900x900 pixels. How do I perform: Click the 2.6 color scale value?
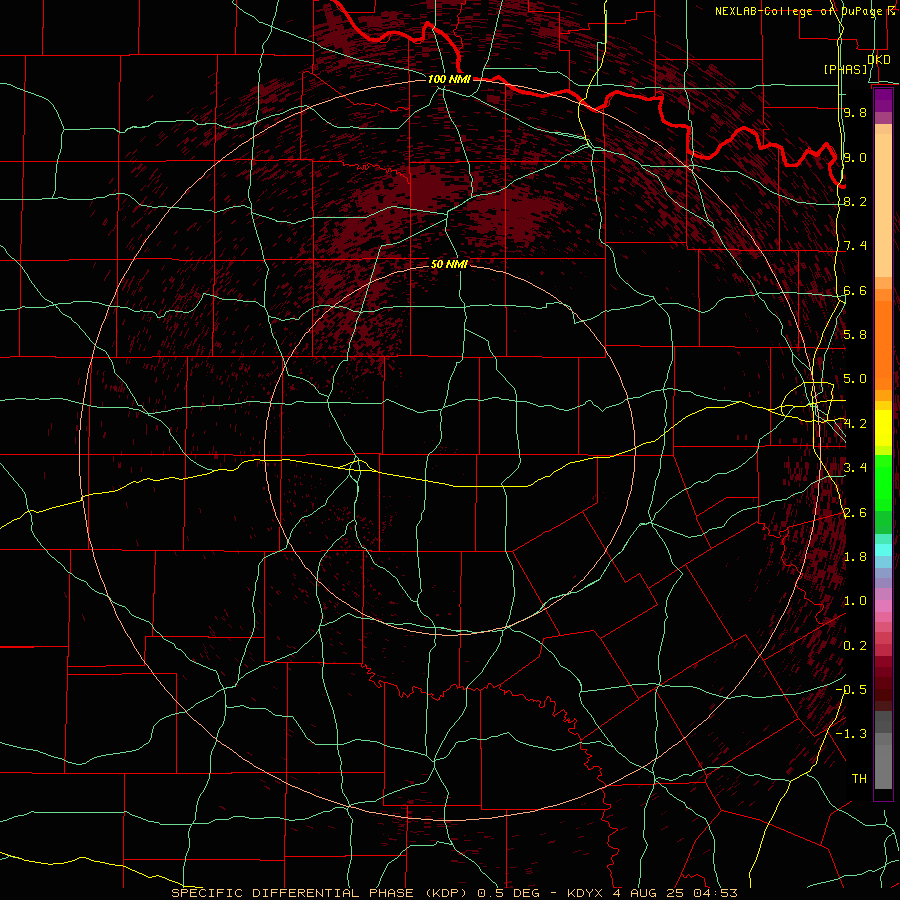pyautogui.click(x=855, y=513)
